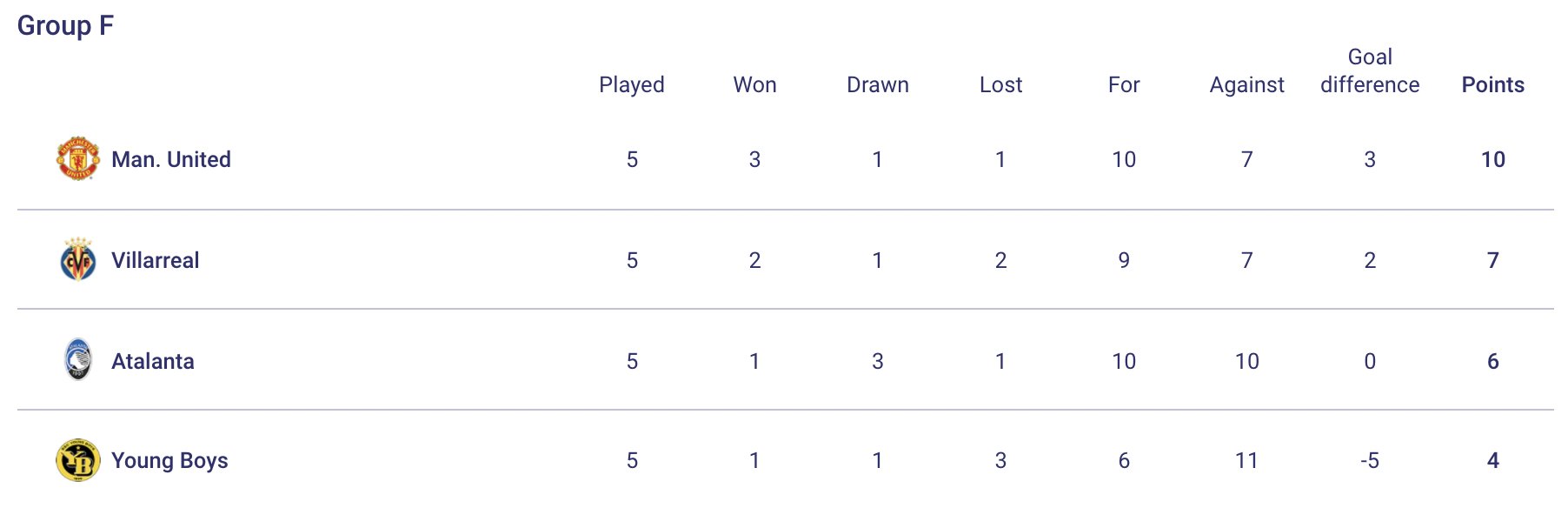Viewport: 1568px width, 508px height.
Task: Click the Group F heading
Action: [x=65, y=26]
